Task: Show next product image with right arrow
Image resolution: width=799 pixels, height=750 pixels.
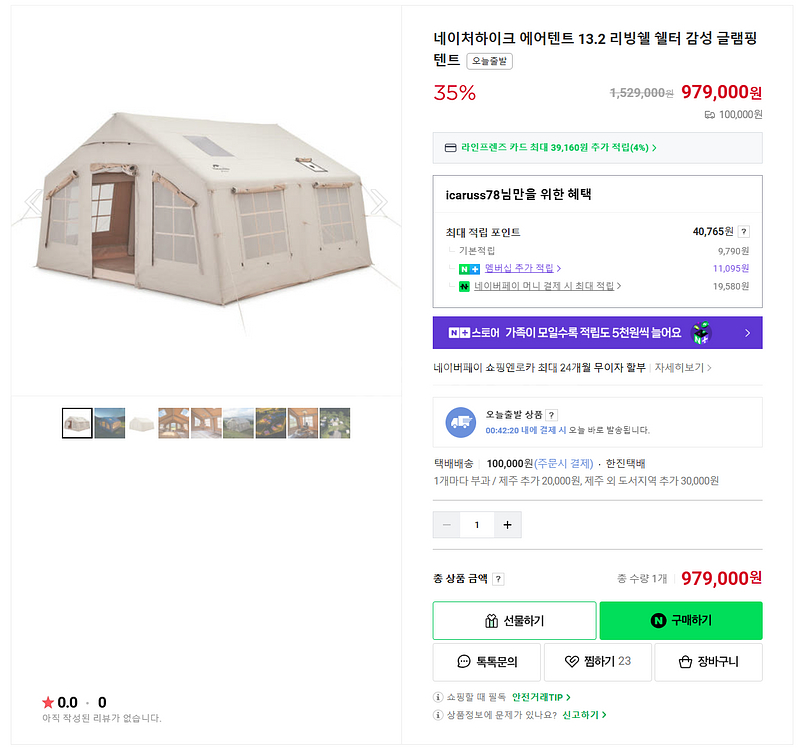Action: (378, 204)
